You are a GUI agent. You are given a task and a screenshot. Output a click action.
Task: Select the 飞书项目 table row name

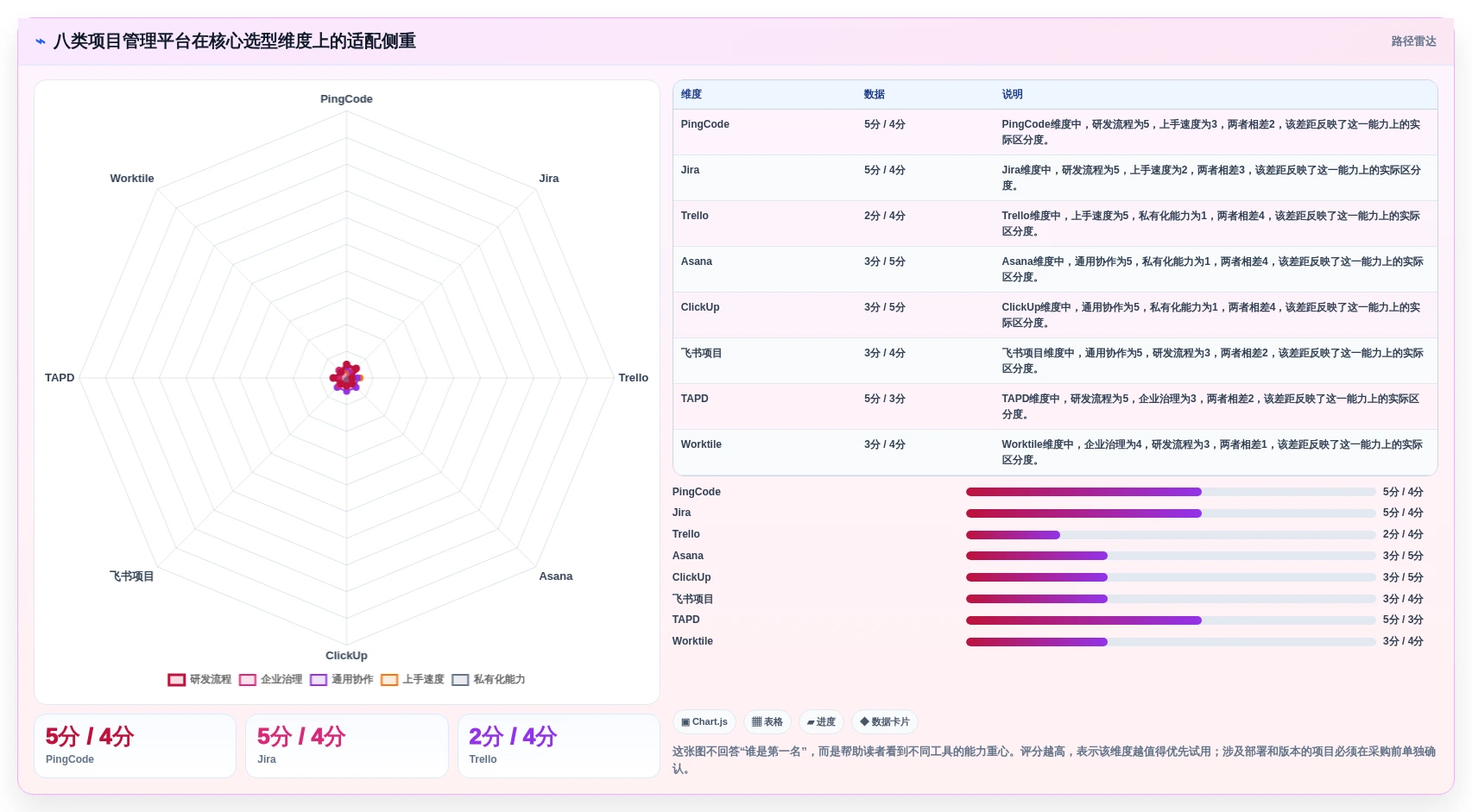pos(701,353)
